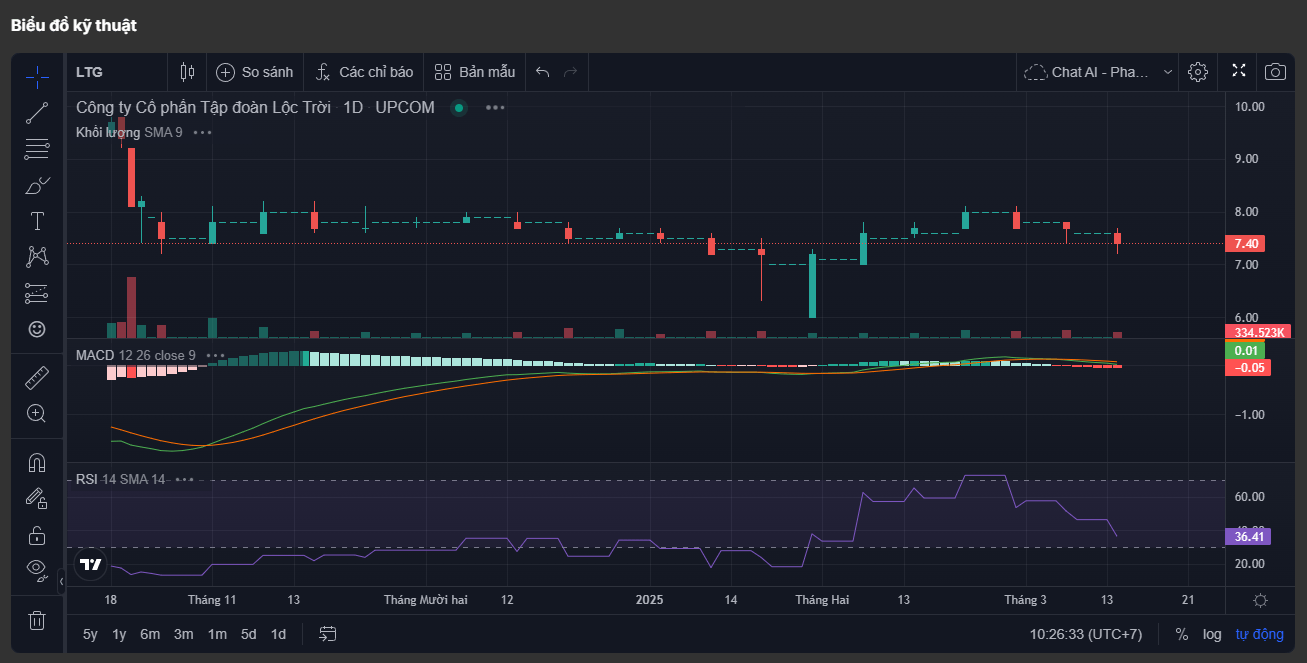Open go to date calendar
This screenshot has height=663, width=1307.
[328, 634]
